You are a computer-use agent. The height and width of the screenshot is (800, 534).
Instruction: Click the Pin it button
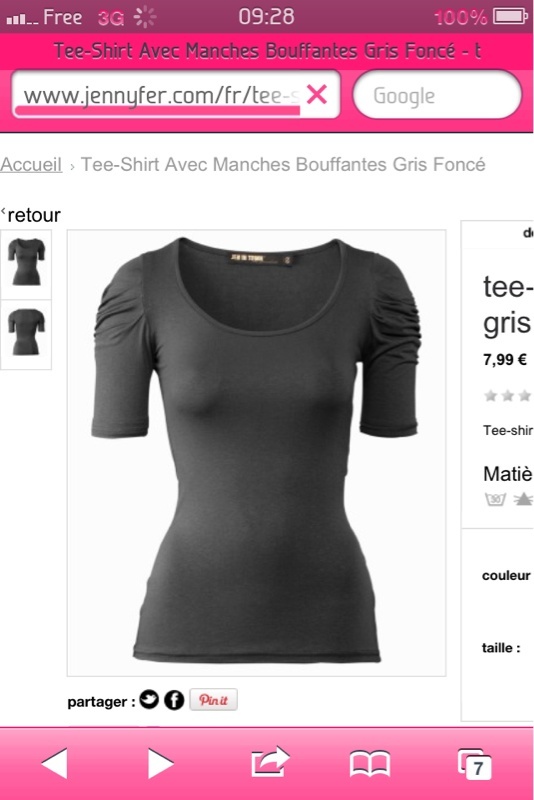(x=213, y=699)
